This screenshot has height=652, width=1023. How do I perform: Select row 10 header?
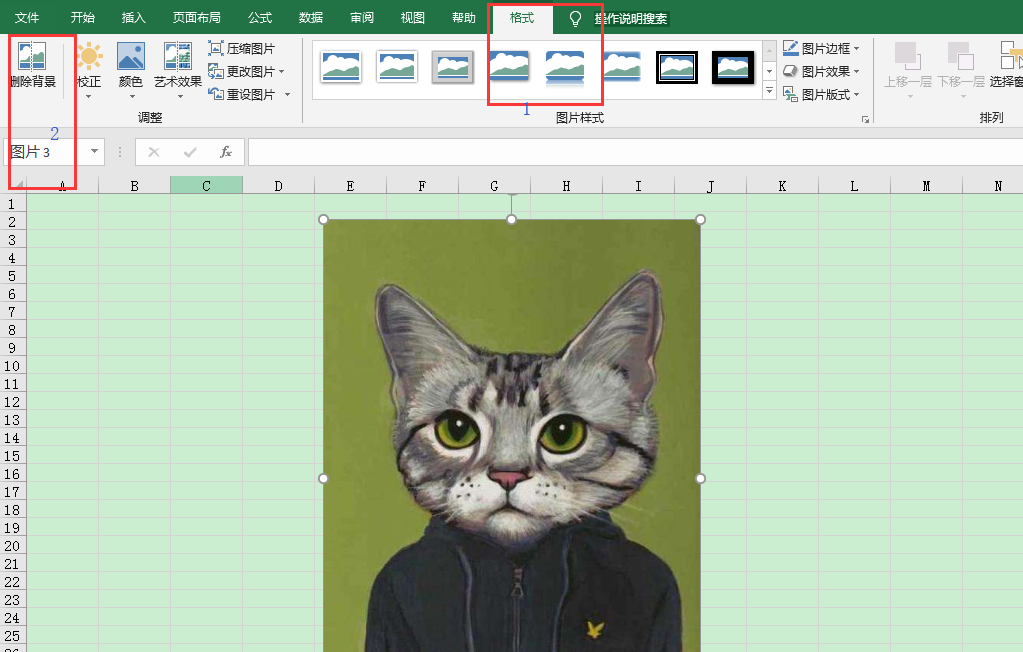tap(12, 366)
